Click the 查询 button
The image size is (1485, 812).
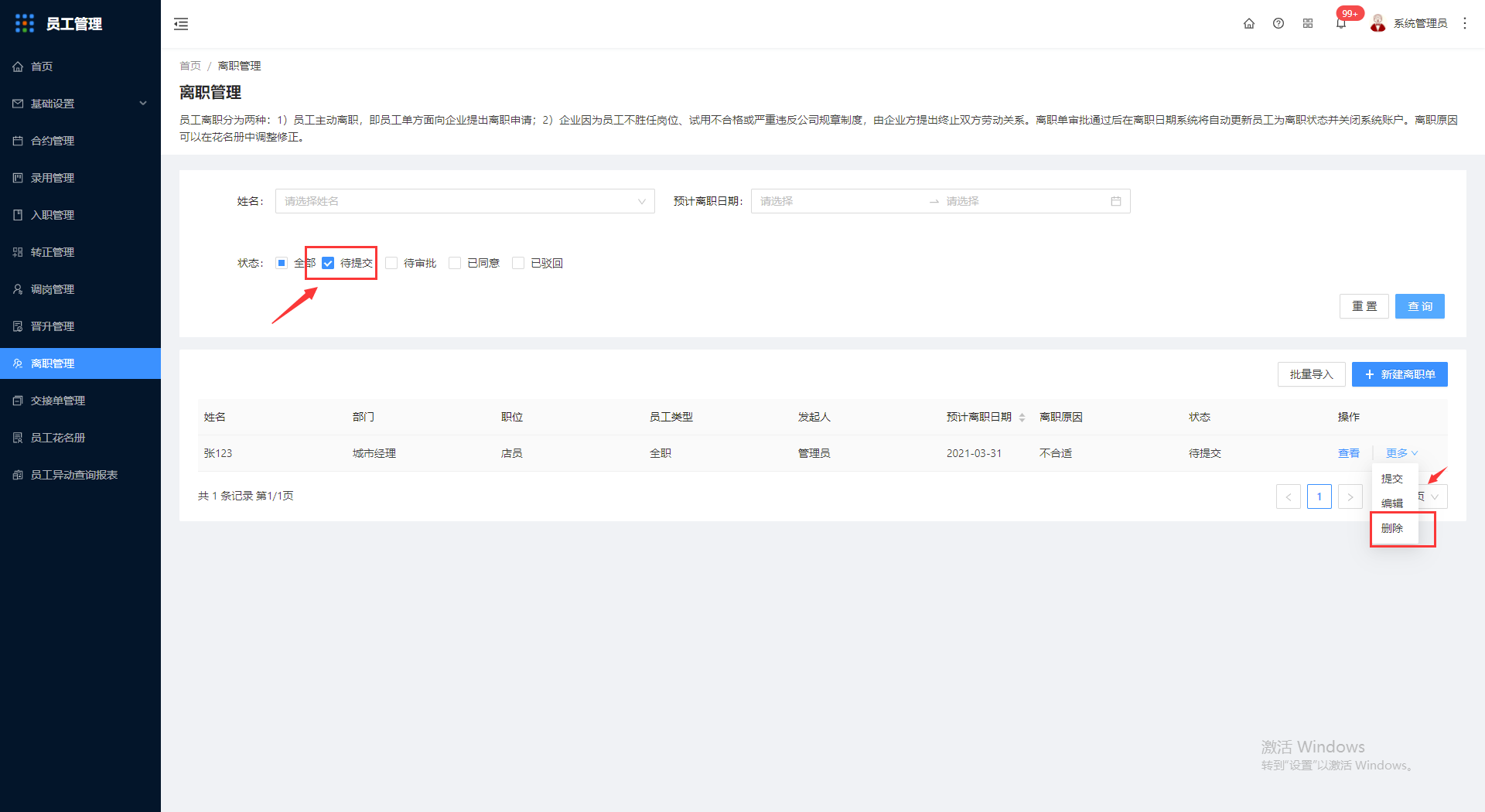tap(1420, 306)
